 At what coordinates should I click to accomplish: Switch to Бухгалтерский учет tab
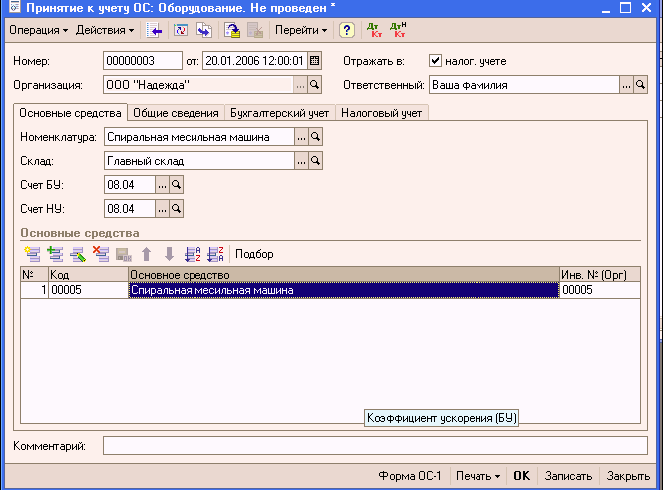coord(279,113)
